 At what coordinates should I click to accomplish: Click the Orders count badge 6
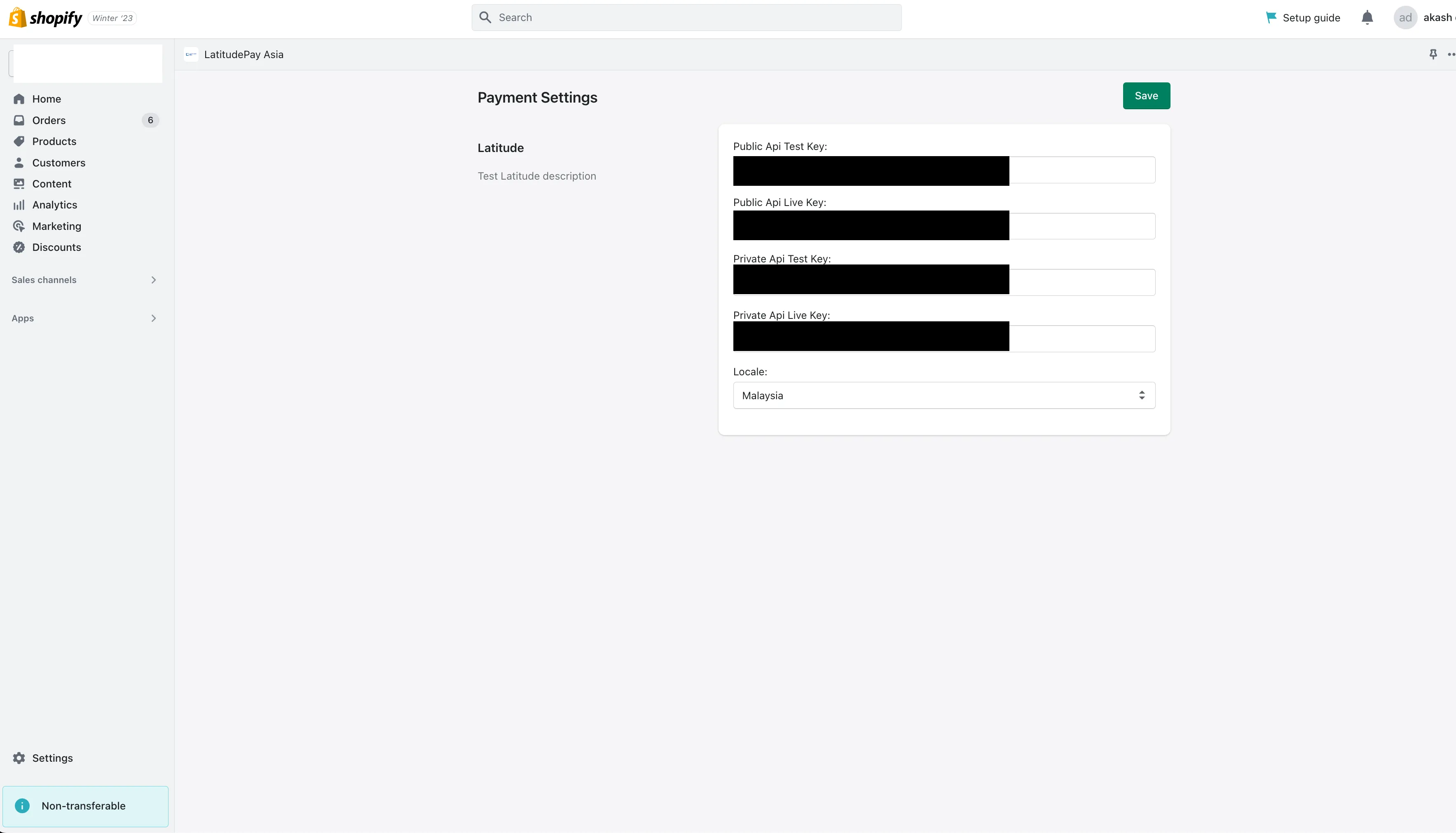[150, 120]
